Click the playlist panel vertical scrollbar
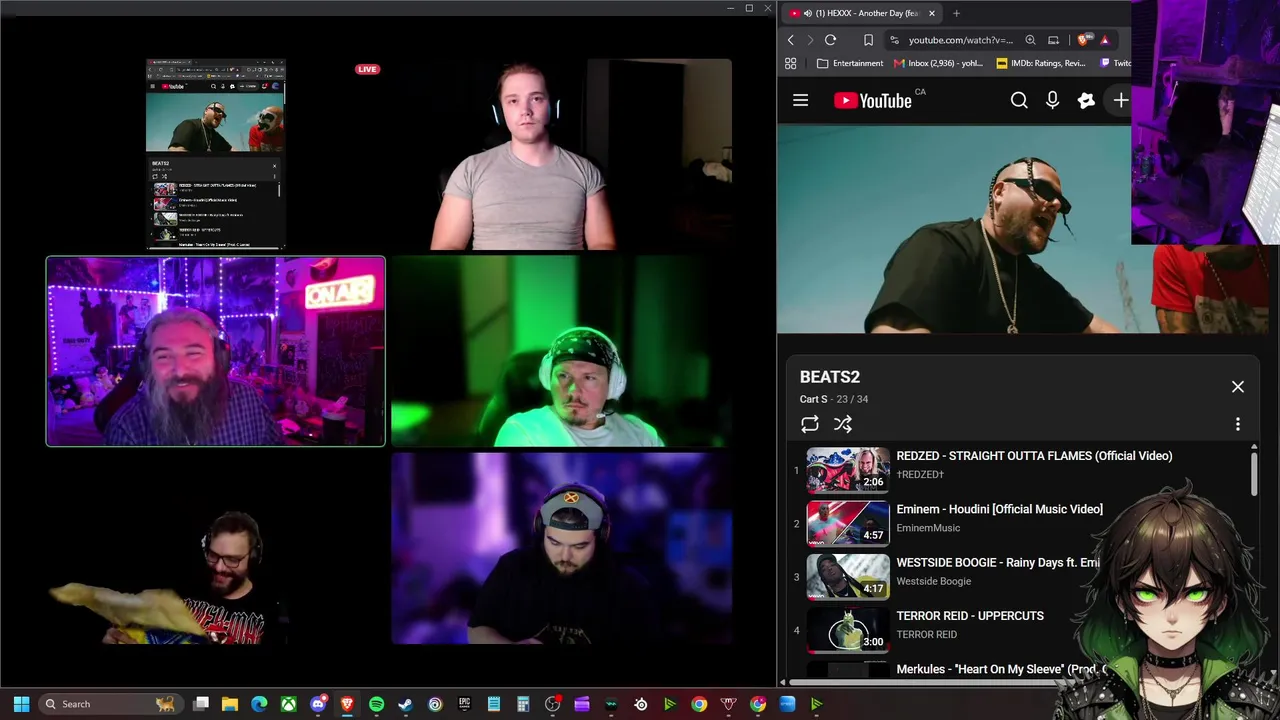The image size is (1280, 720). [1254, 472]
